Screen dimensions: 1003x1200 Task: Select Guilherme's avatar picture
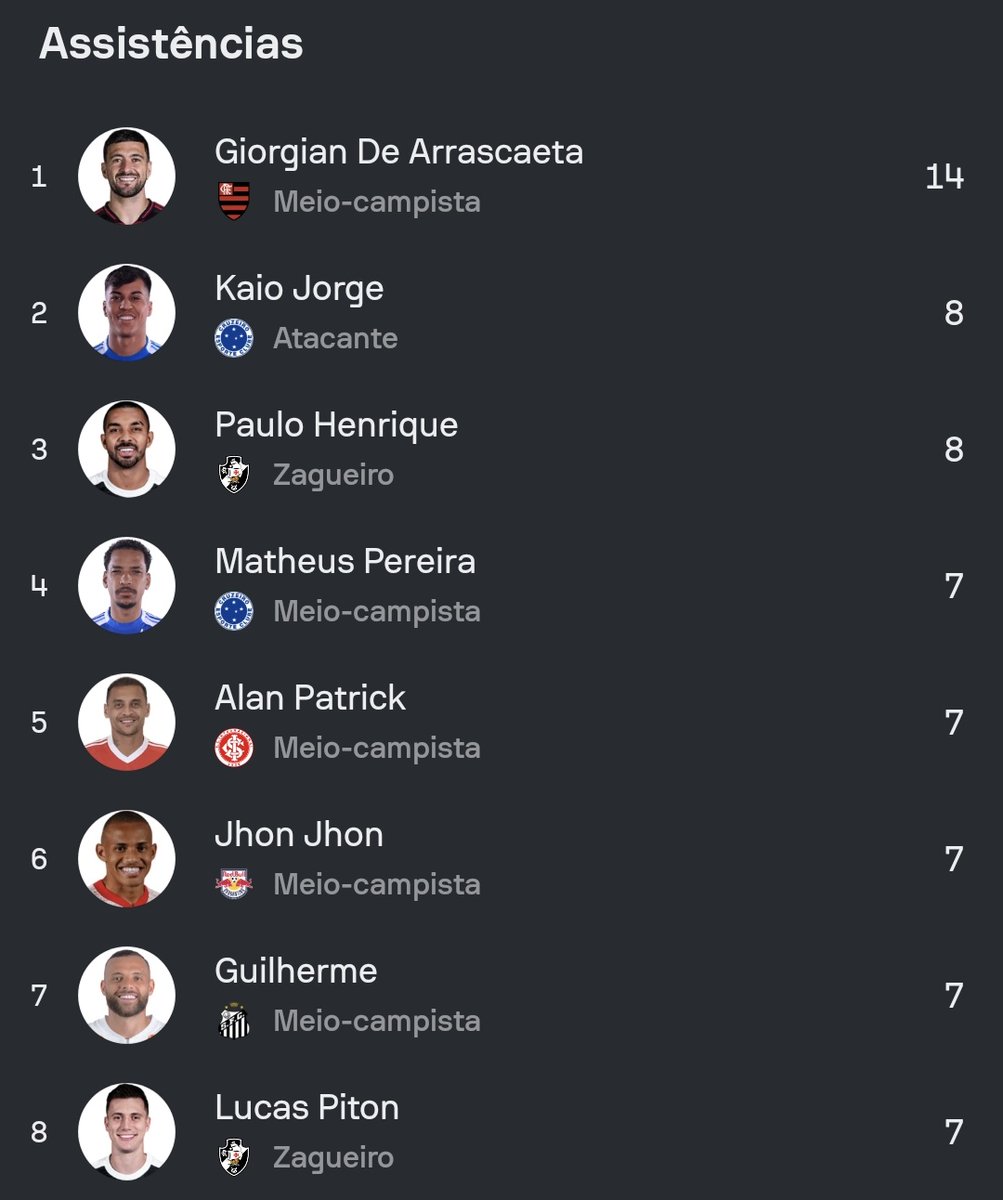pos(127,995)
